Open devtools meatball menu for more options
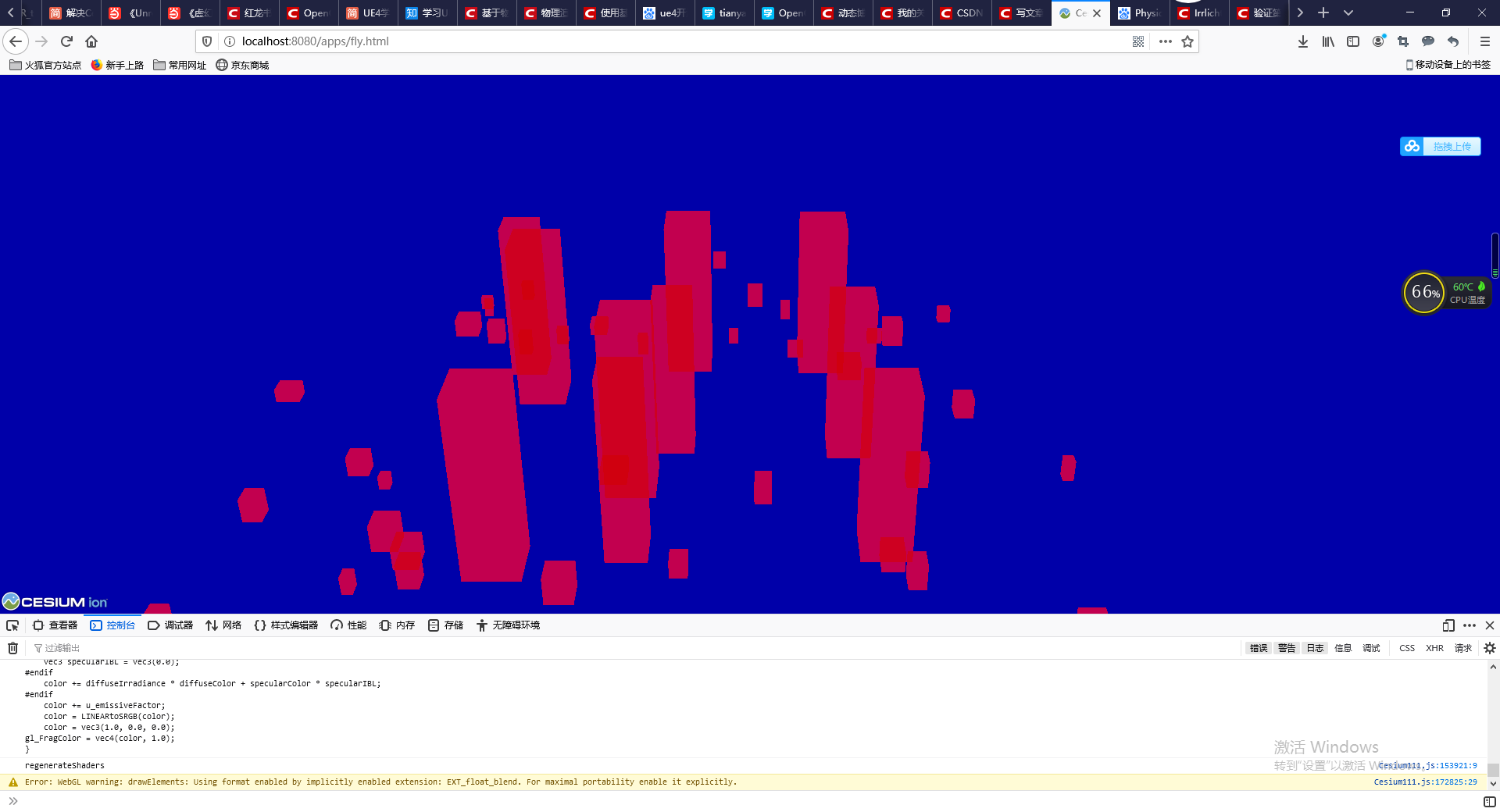1500x812 pixels. (x=1468, y=625)
